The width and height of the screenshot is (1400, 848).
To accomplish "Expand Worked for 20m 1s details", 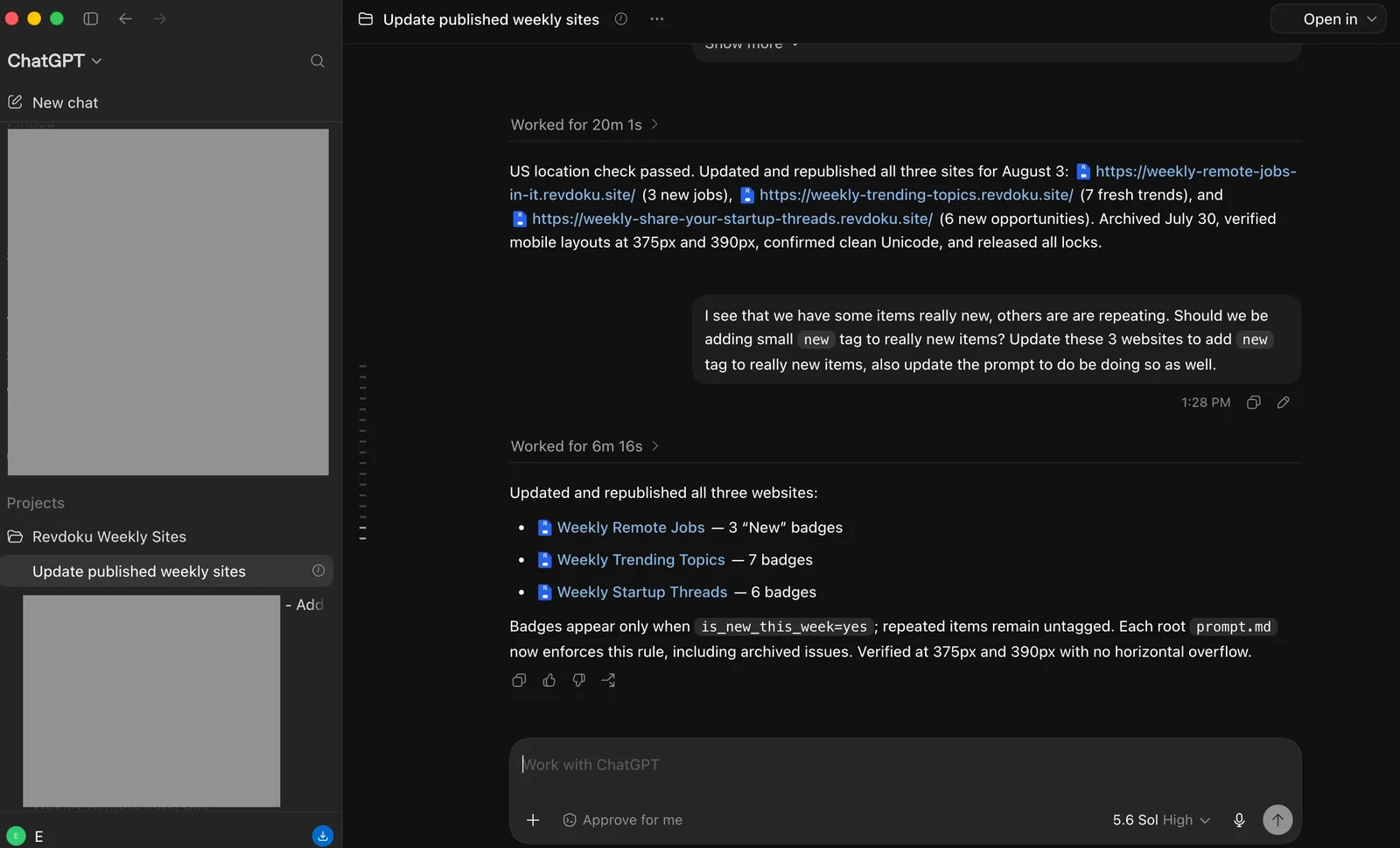I will click(x=584, y=125).
